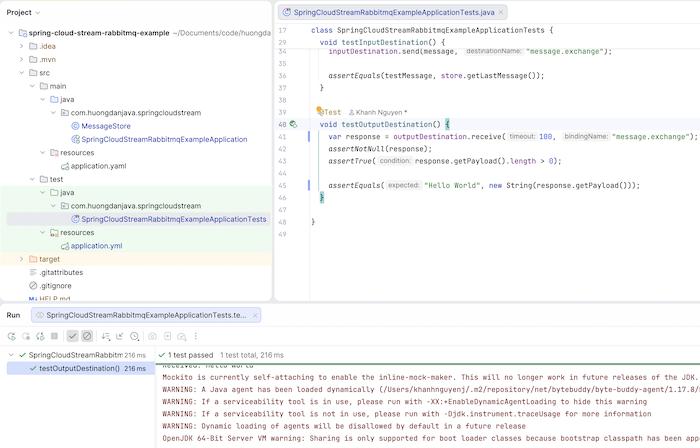Click the Rerun Failed Tests icon

tap(26, 336)
